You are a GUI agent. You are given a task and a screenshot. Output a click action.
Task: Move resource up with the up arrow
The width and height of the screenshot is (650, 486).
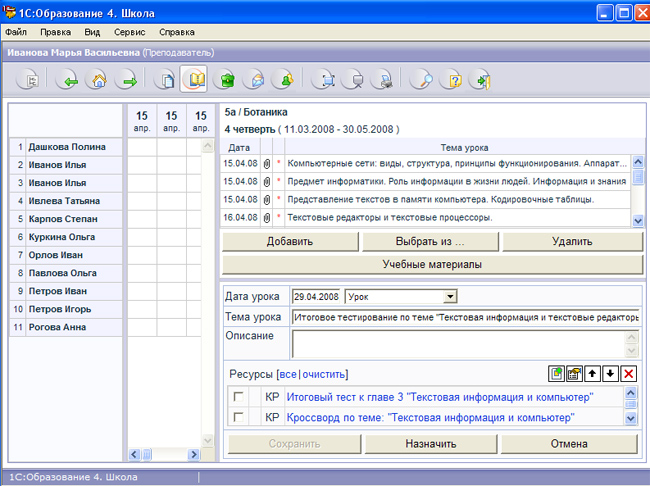click(592, 374)
